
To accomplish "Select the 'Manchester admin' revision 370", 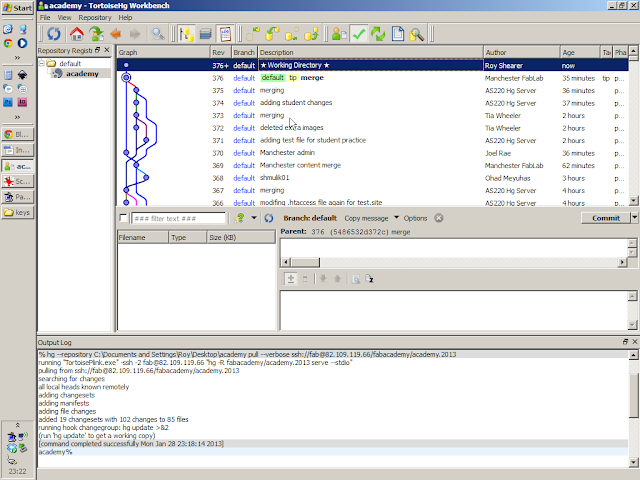I will tap(372, 153).
